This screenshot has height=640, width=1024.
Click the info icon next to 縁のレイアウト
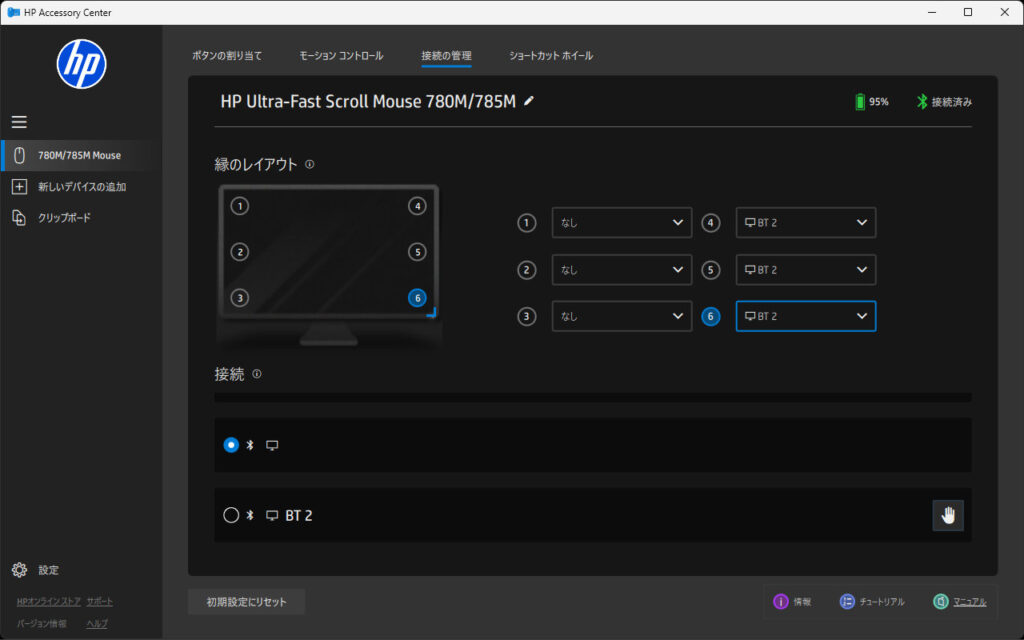tap(310, 164)
